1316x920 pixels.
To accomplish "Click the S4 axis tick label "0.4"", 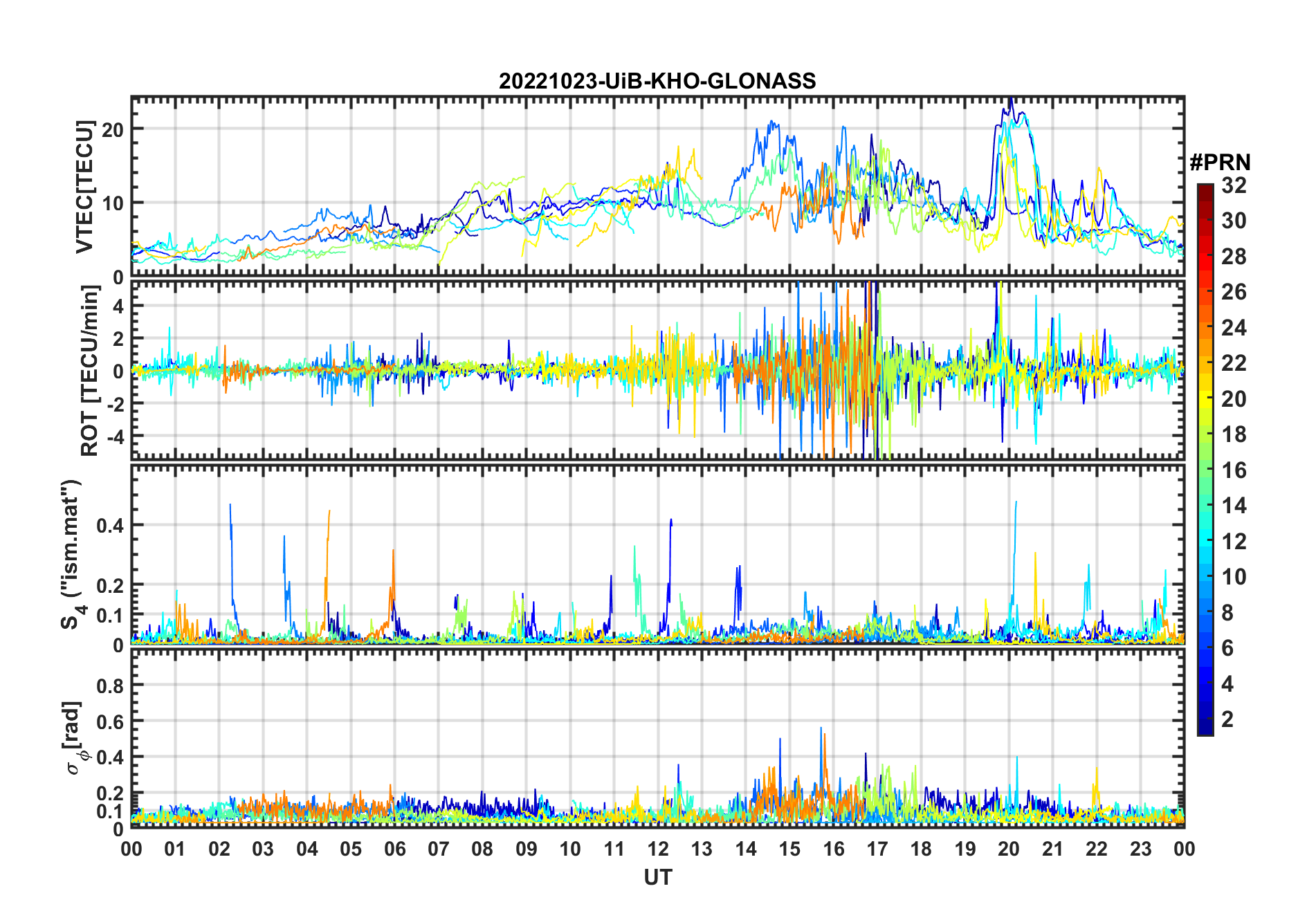I will point(110,526).
